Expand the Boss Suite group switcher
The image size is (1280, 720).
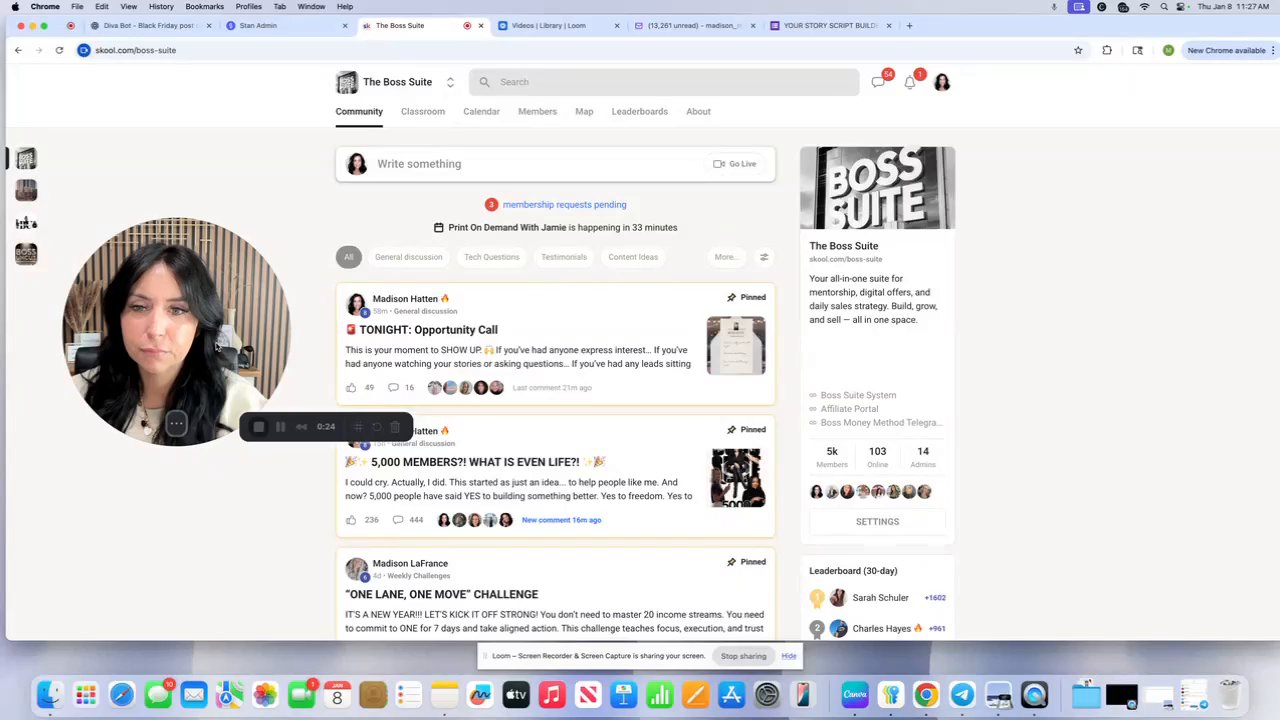[x=450, y=82]
